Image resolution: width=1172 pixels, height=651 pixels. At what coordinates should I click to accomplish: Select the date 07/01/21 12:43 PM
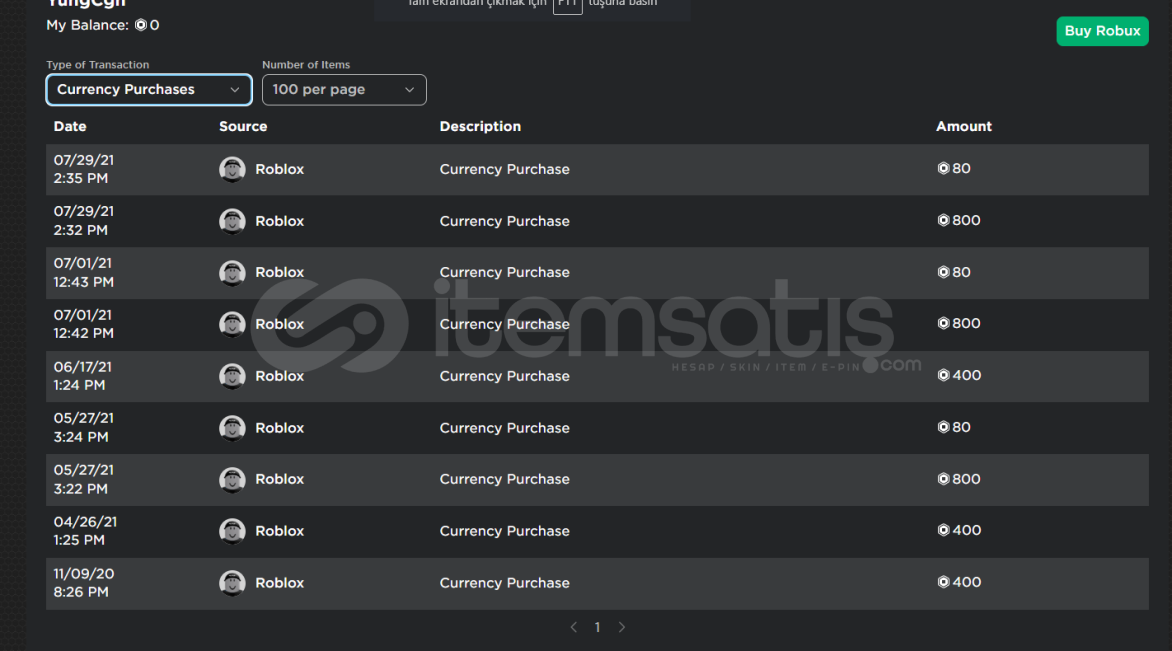coord(84,273)
